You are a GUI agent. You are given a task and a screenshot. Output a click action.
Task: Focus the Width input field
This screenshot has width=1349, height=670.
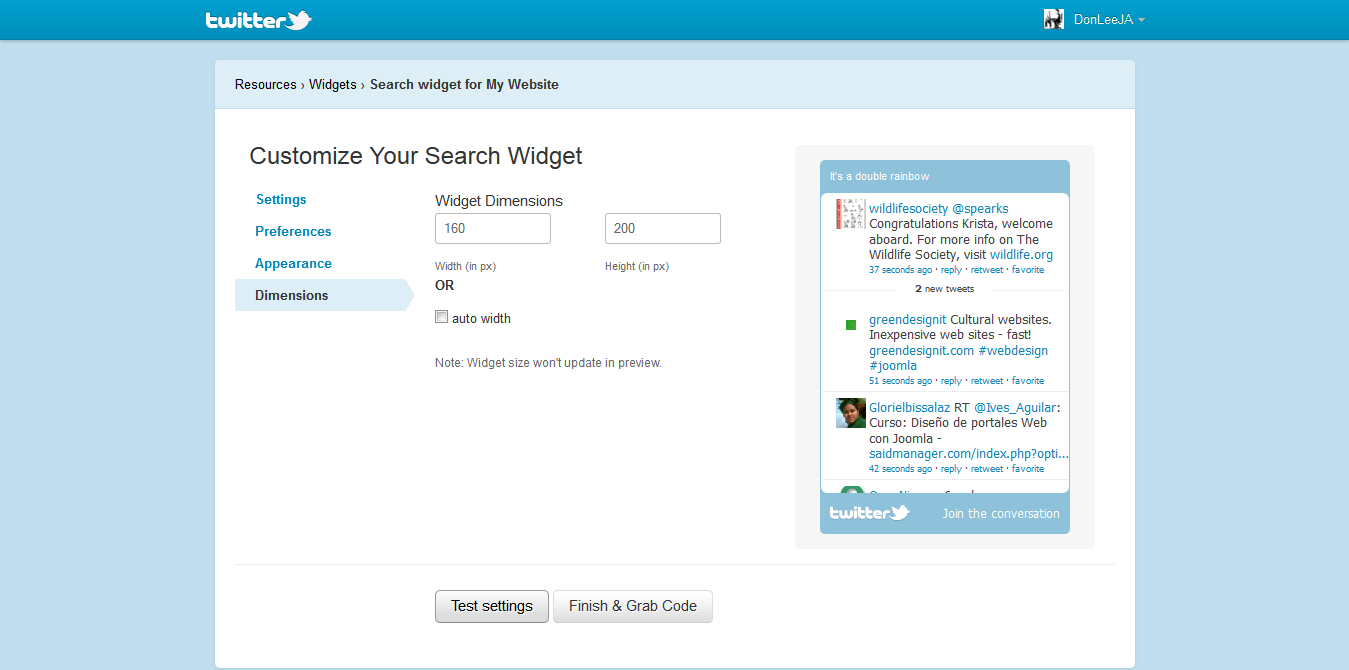click(493, 228)
